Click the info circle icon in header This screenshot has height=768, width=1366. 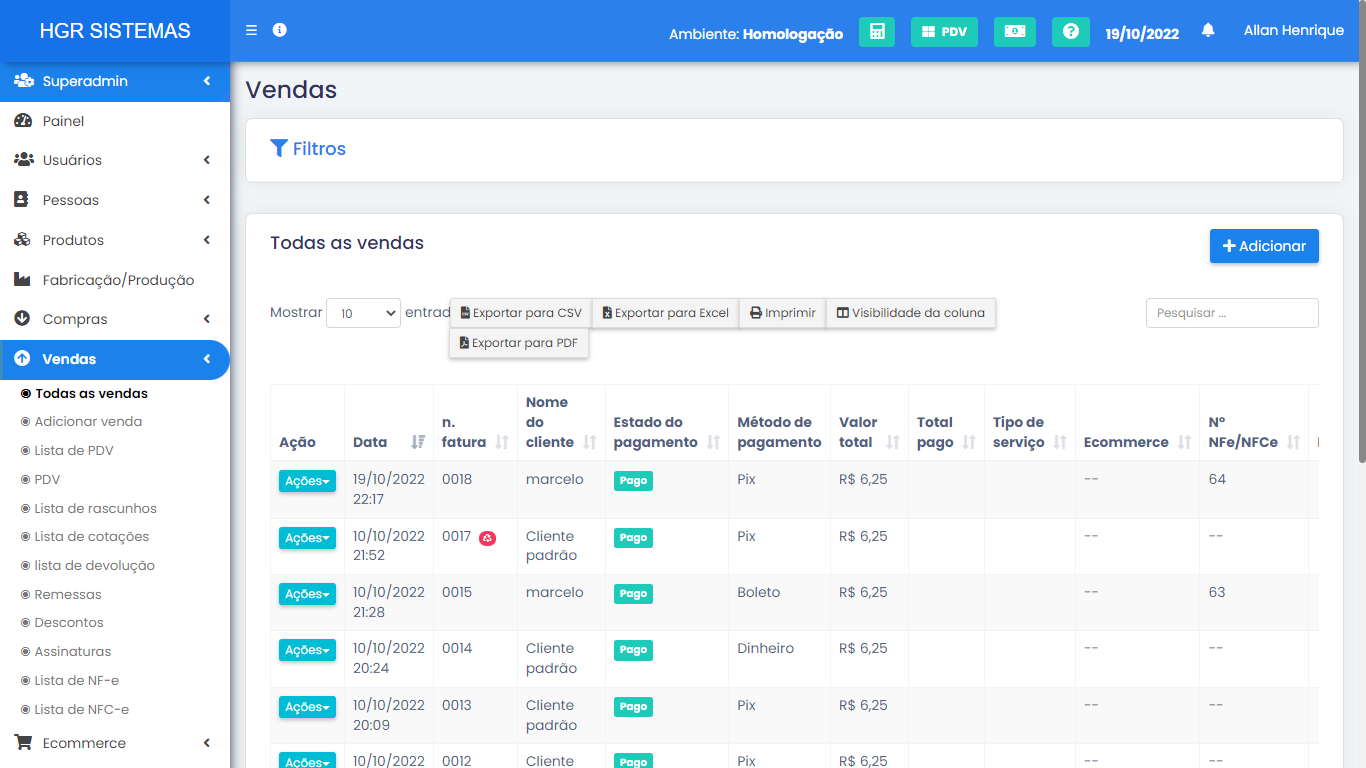280,30
